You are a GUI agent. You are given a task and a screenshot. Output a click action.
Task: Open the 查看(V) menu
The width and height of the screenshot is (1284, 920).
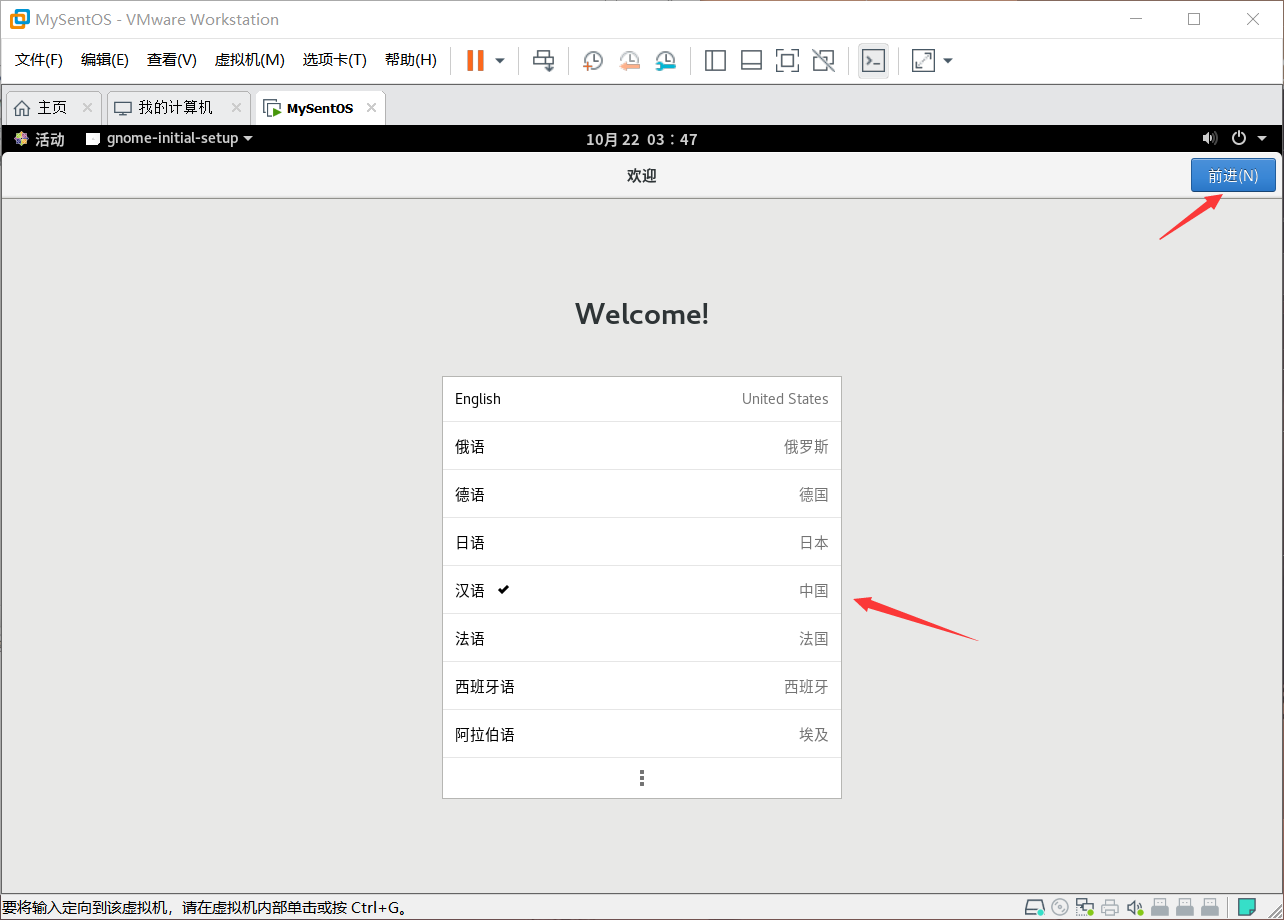coord(172,60)
